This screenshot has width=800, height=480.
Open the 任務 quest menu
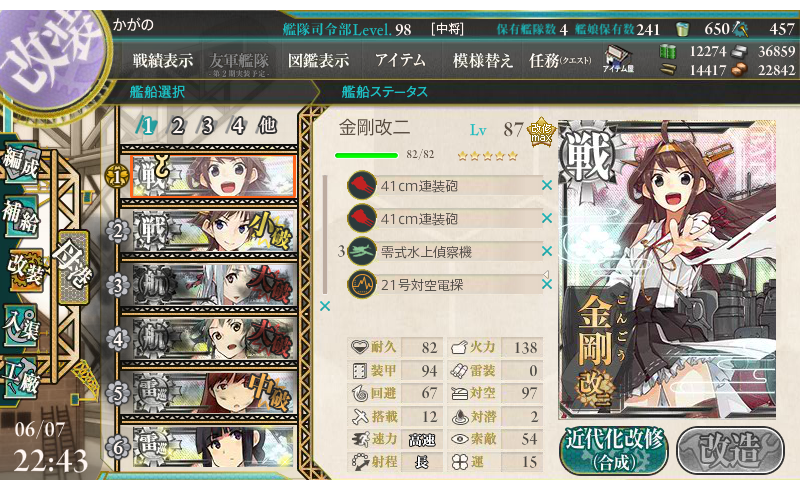click(x=560, y=61)
